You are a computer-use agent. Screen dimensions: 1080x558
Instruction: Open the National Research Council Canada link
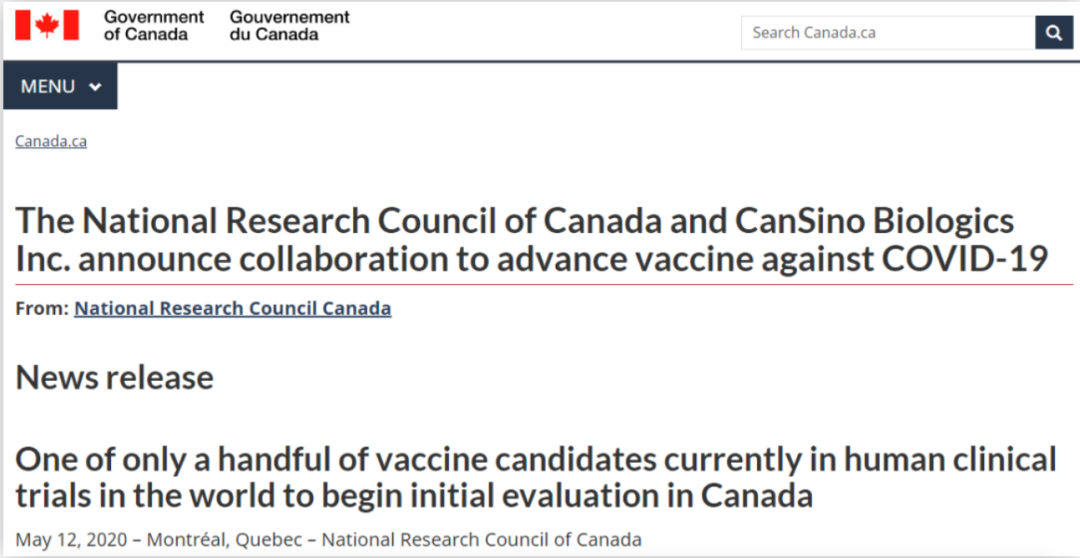(232, 308)
